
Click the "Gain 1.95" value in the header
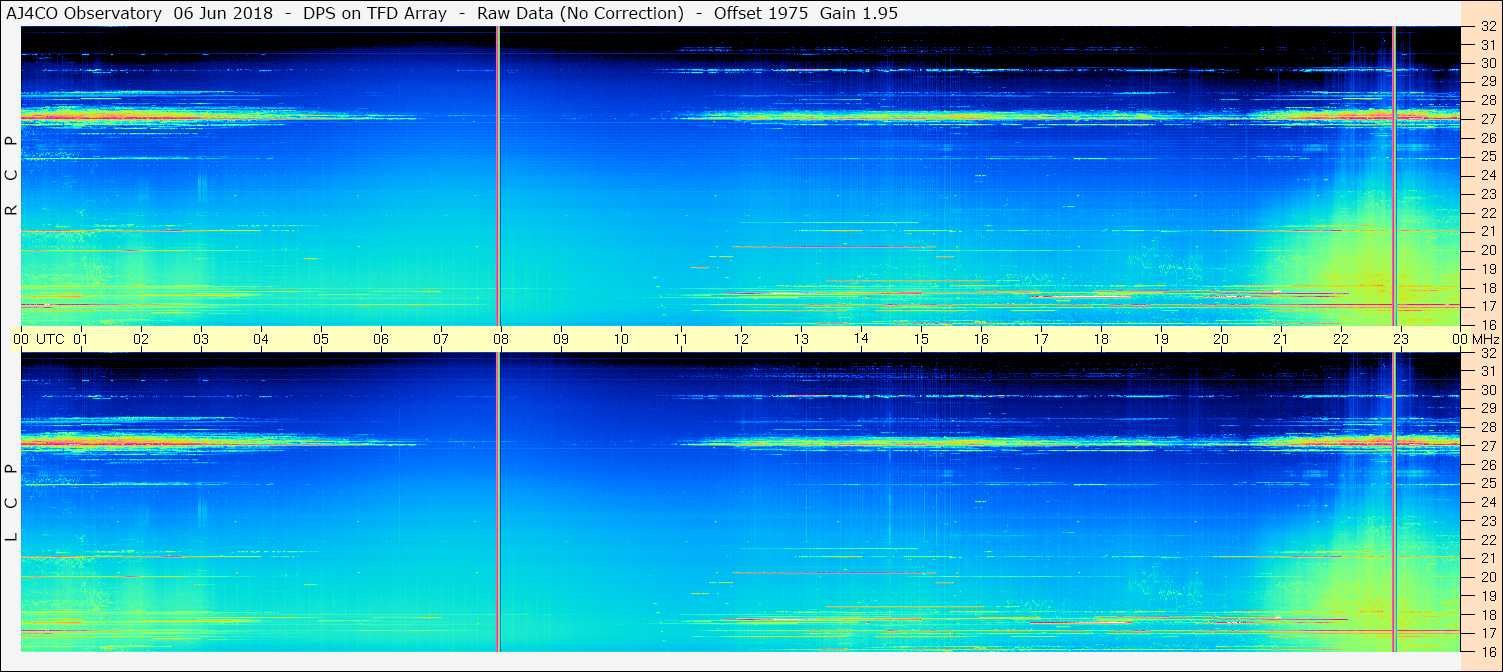pos(859,13)
